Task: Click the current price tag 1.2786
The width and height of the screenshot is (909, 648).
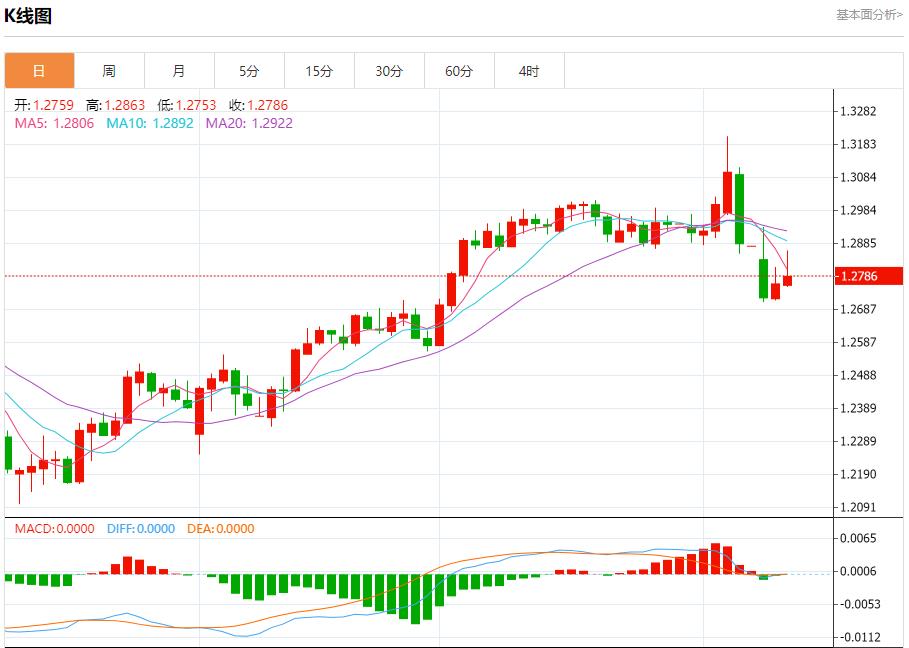Action: (x=861, y=276)
